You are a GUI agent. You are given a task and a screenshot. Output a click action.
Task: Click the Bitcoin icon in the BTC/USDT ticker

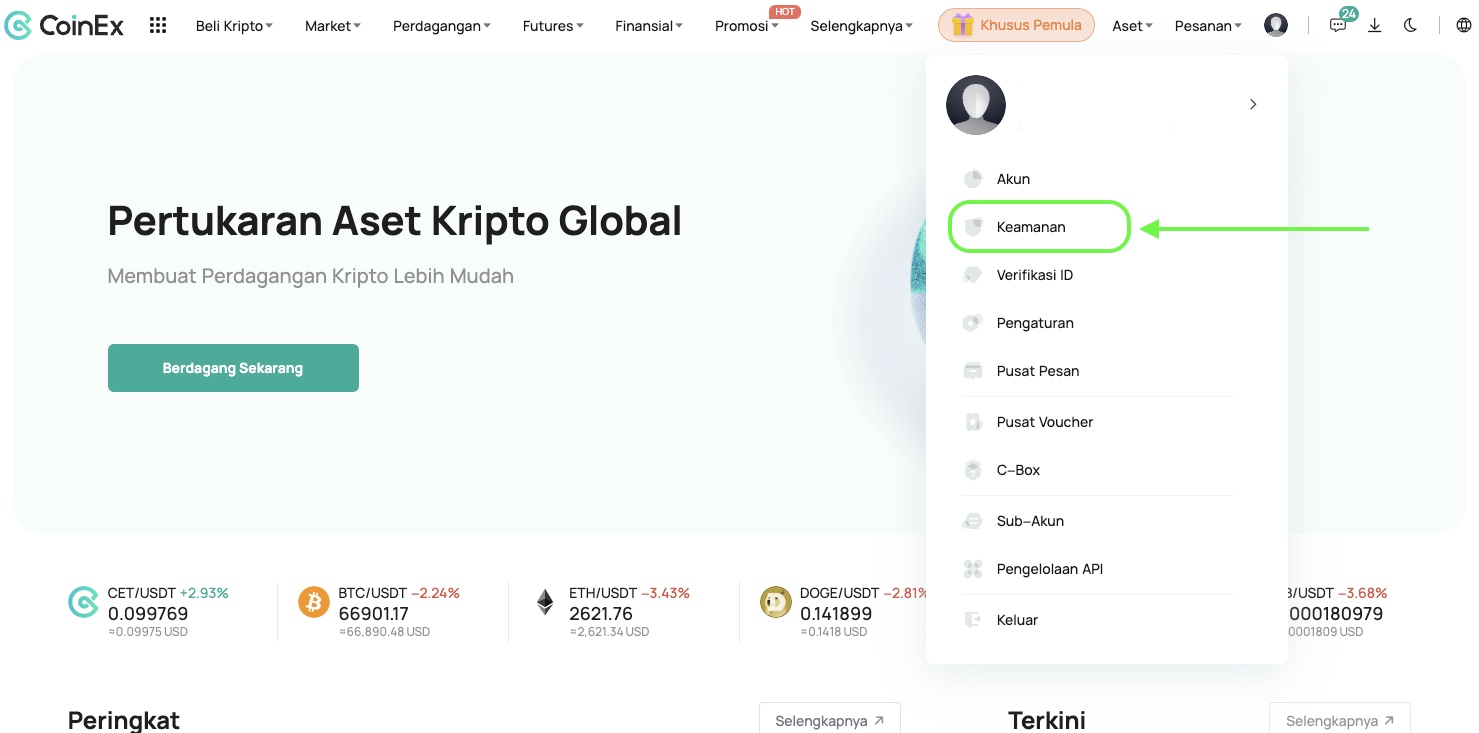[x=314, y=602]
